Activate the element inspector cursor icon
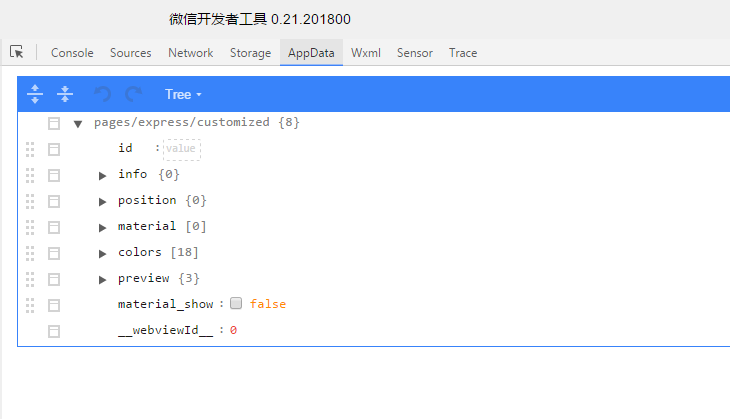Image resolution: width=730 pixels, height=419 pixels. [17, 52]
